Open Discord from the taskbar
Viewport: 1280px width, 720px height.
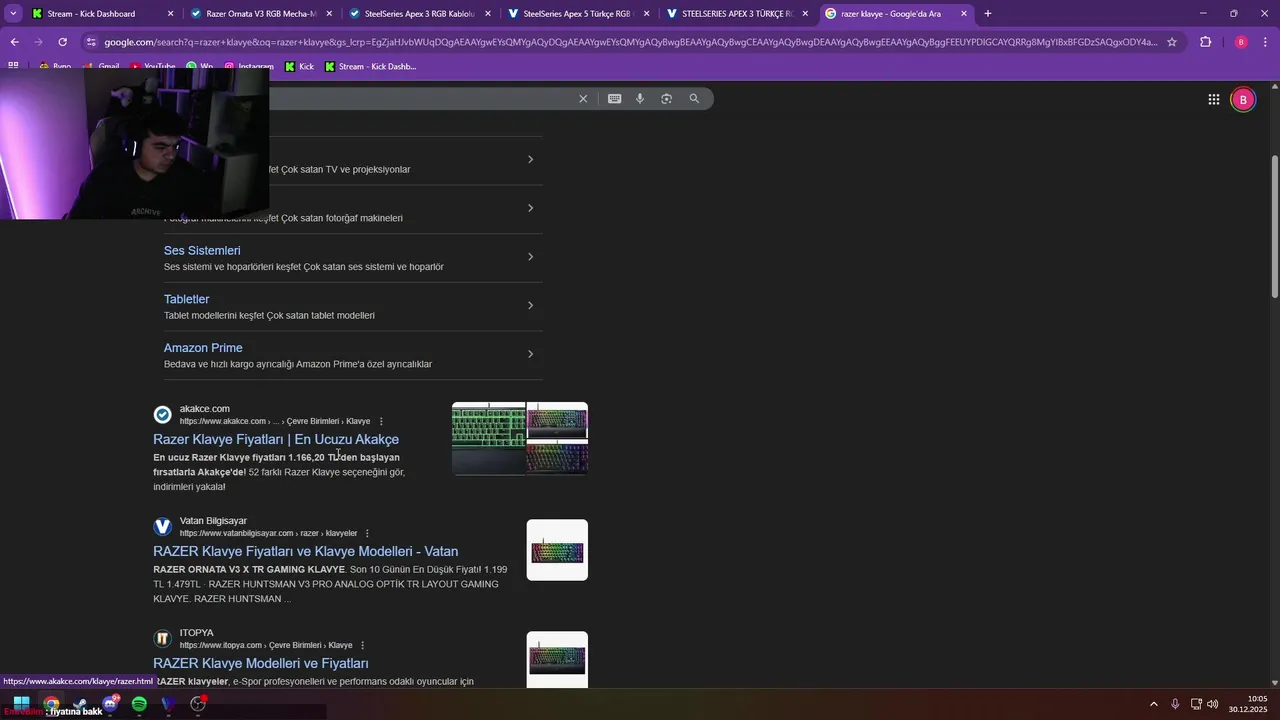tap(110, 704)
